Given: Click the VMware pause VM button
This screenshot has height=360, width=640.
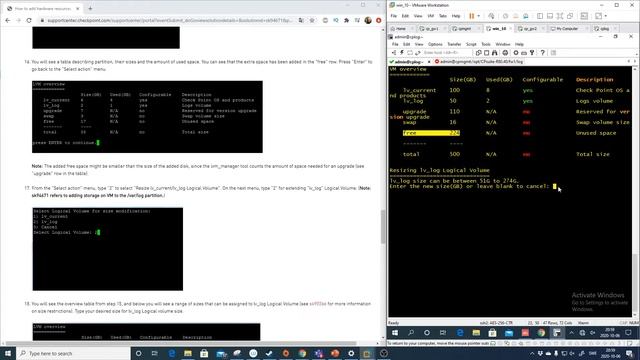Looking at the screenshot, I should click(x=471, y=16).
